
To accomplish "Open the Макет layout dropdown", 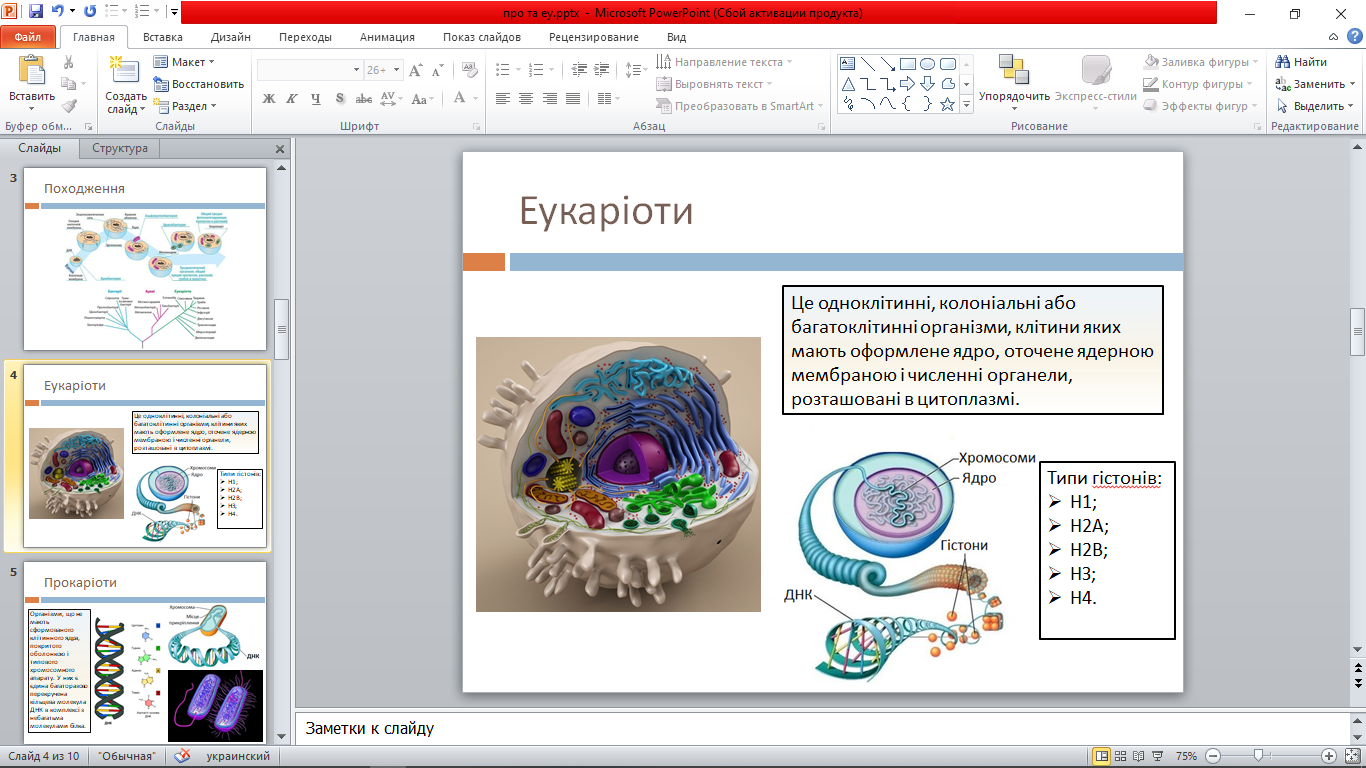I will click(x=185, y=62).
